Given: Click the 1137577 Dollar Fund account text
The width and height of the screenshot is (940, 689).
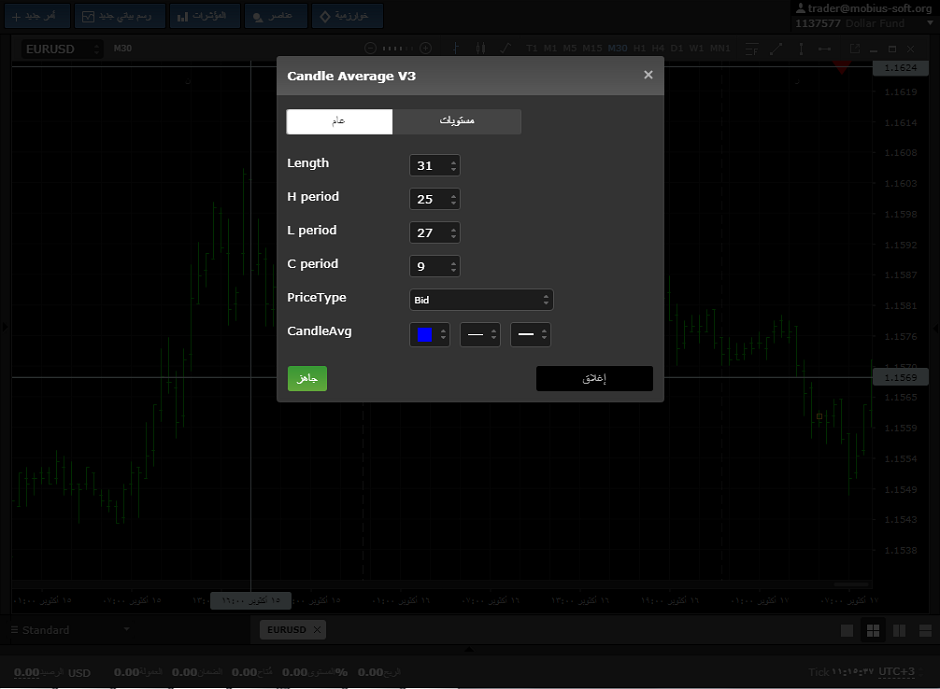Looking at the screenshot, I should click(849, 23).
